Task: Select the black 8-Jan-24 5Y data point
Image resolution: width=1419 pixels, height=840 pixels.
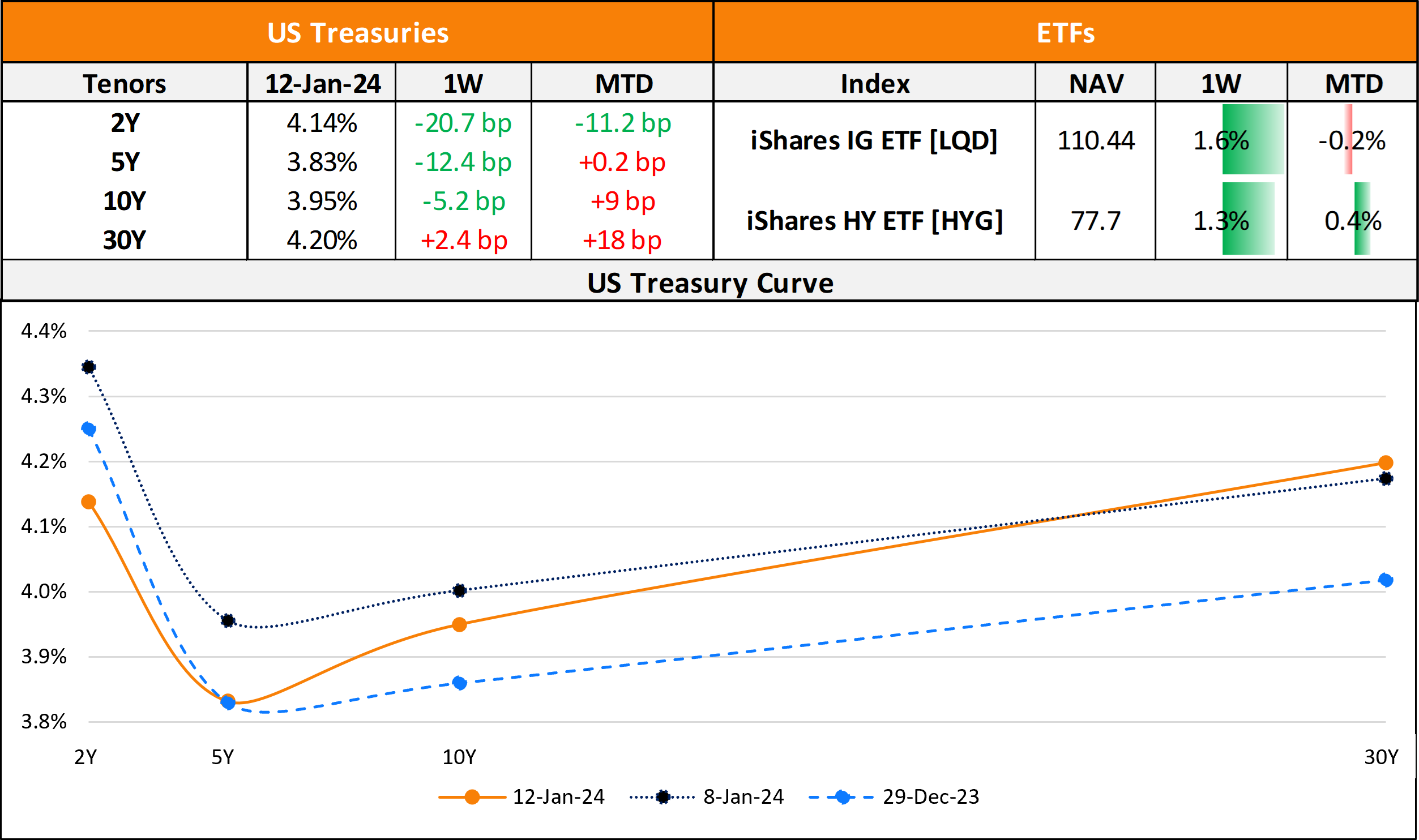Action: (228, 620)
